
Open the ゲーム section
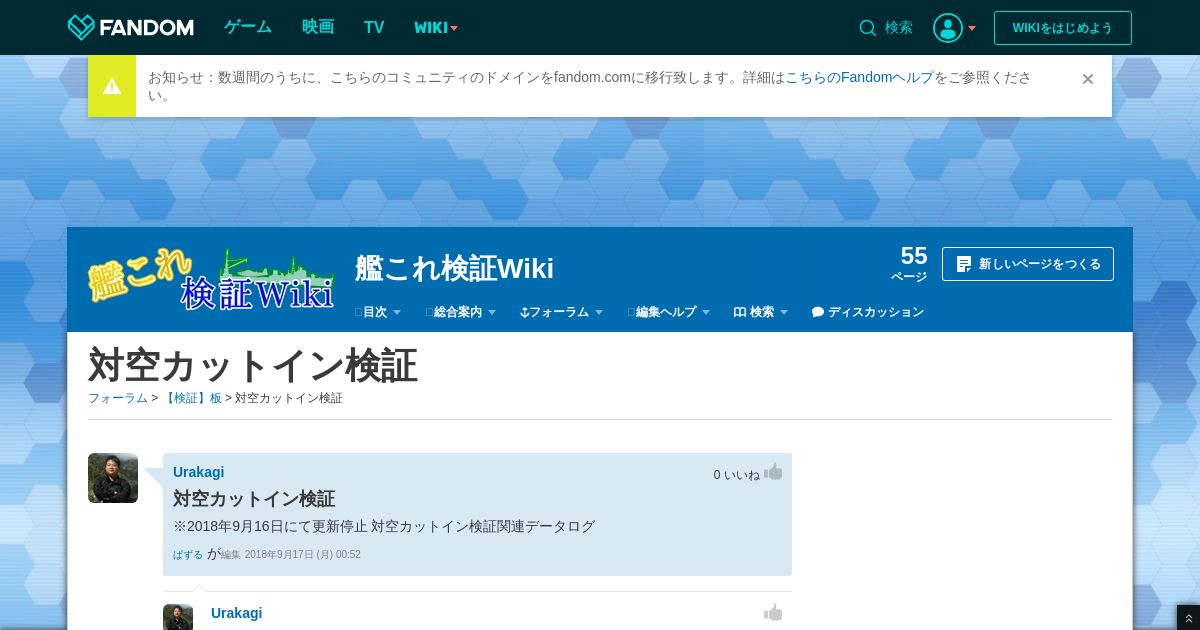248,27
